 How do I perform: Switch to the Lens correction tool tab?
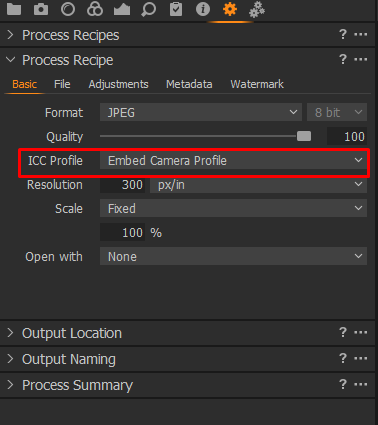pyautogui.click(x=68, y=9)
